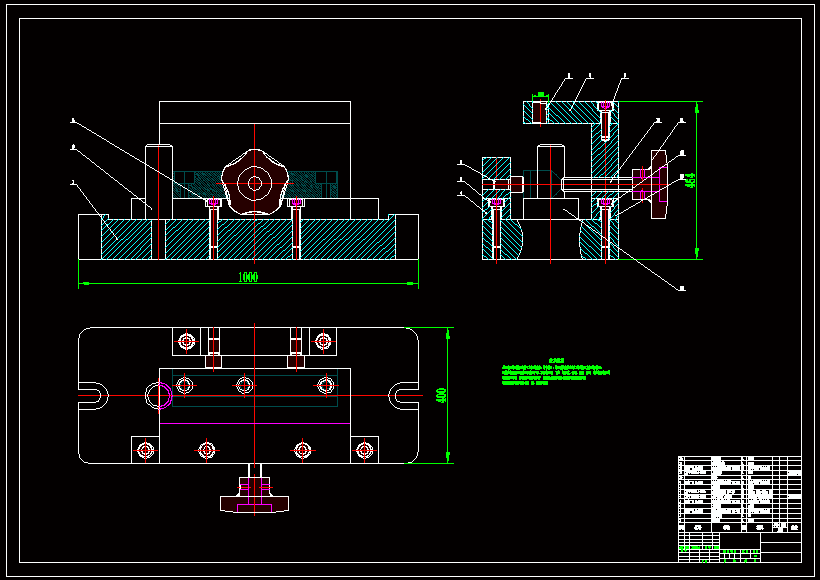Select the hand knob at bottom of plan view
The height and width of the screenshot is (580, 820).
click(255, 495)
